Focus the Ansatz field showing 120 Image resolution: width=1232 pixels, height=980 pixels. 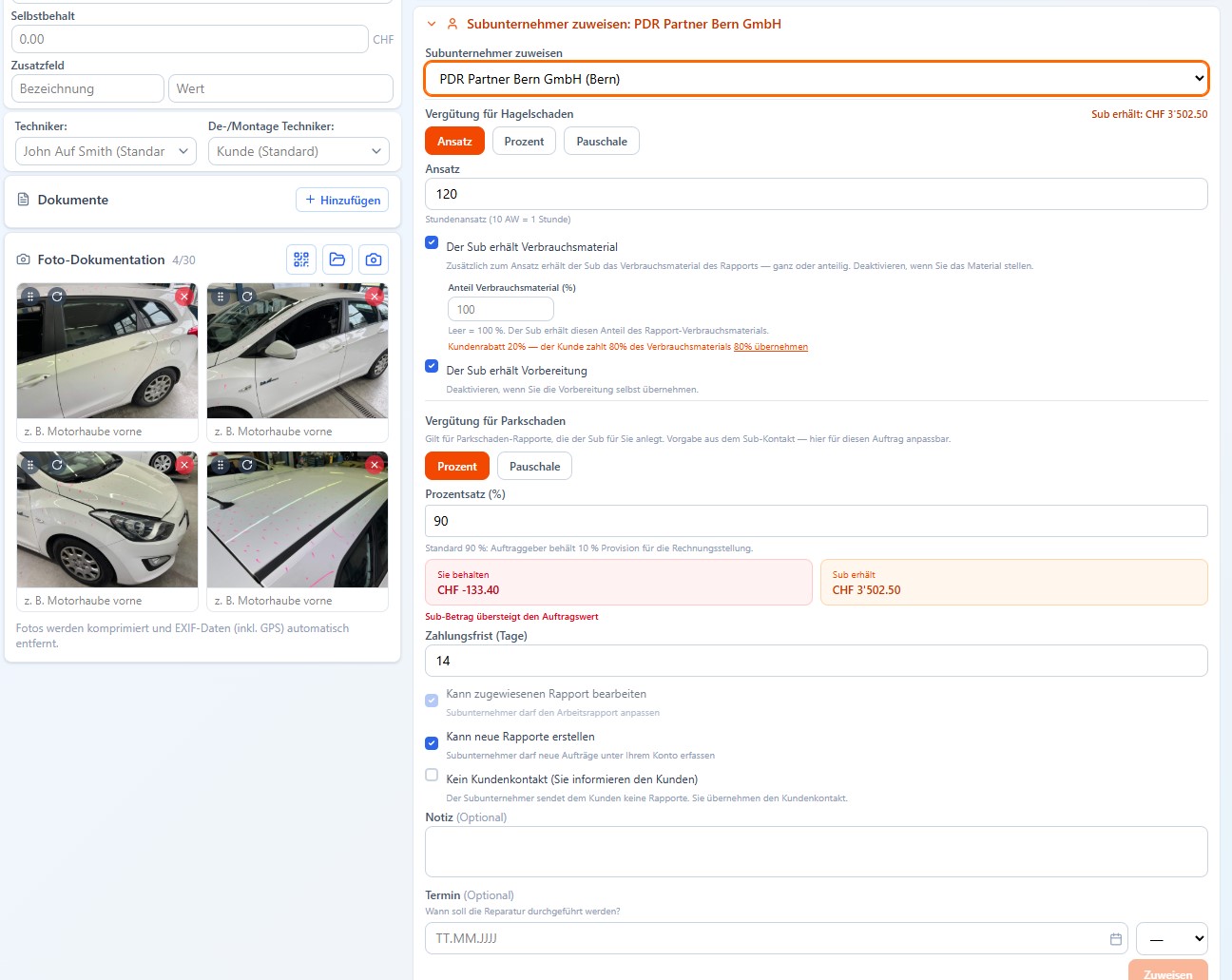pos(817,194)
